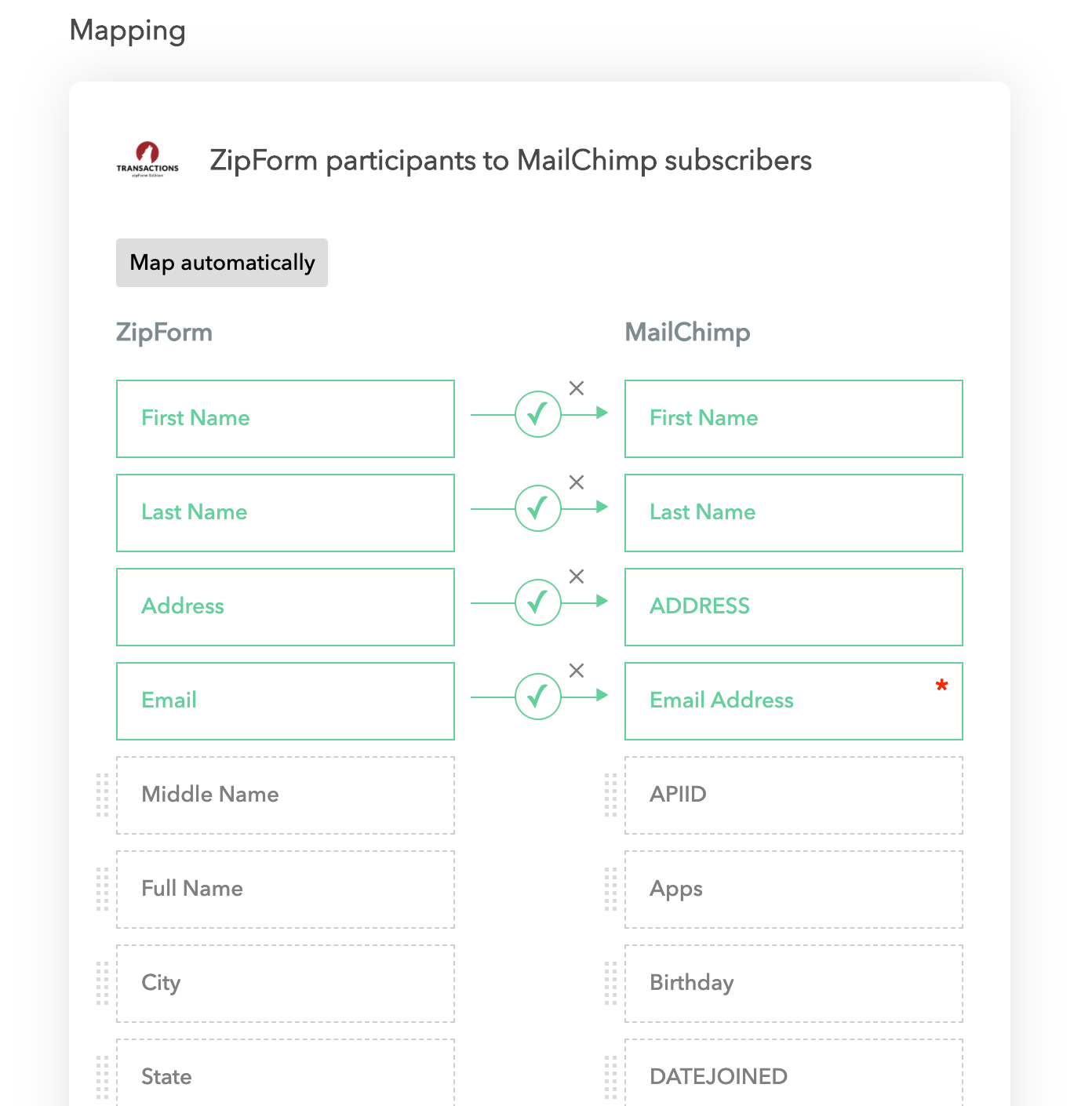The height and width of the screenshot is (1106, 1092).
Task: Click the mapped Email Address MailChimp field
Action: 794,700
